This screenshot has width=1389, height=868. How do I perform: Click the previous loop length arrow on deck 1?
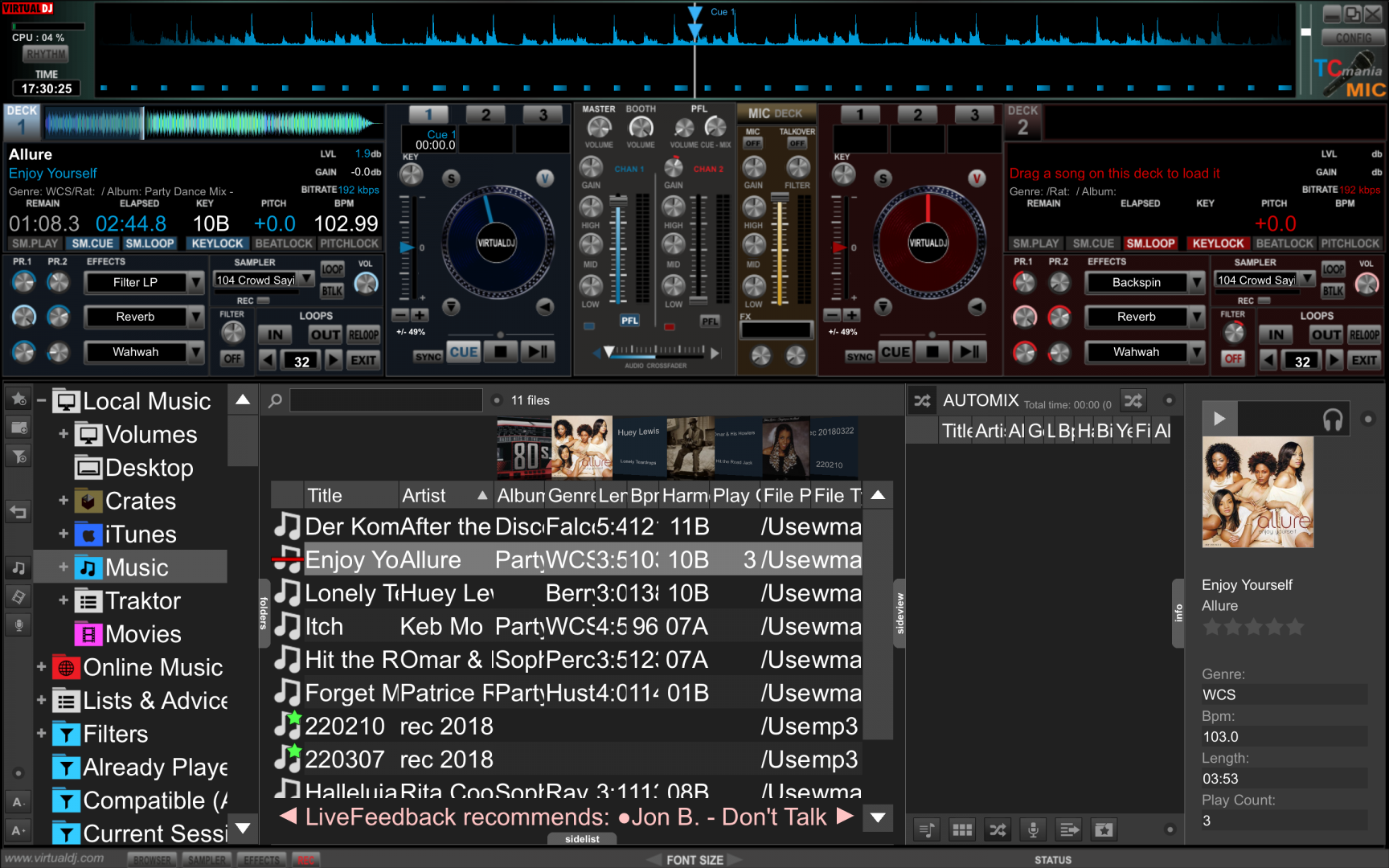click(x=268, y=360)
